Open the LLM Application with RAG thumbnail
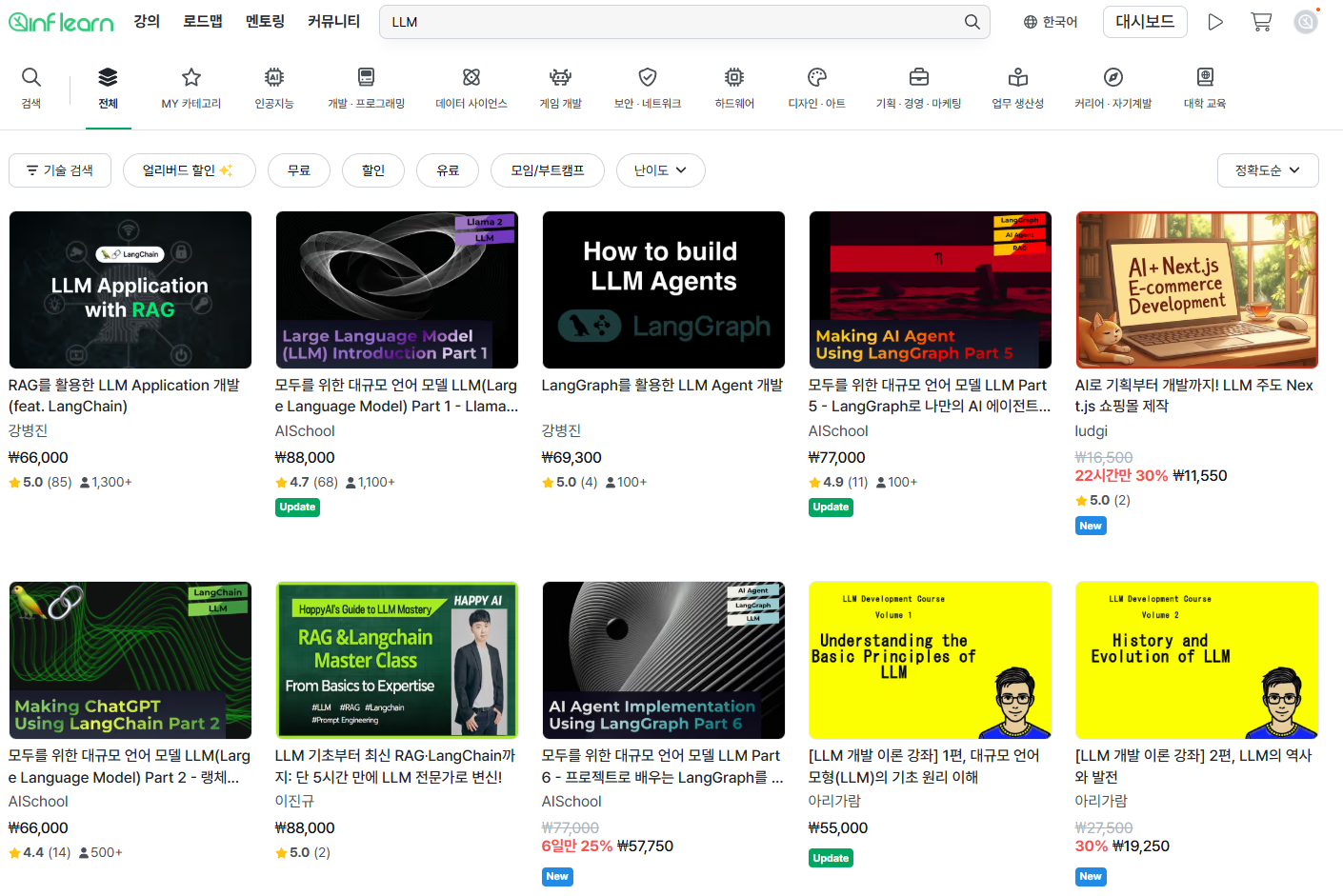Screen dimensions: 1343x896 [130, 289]
